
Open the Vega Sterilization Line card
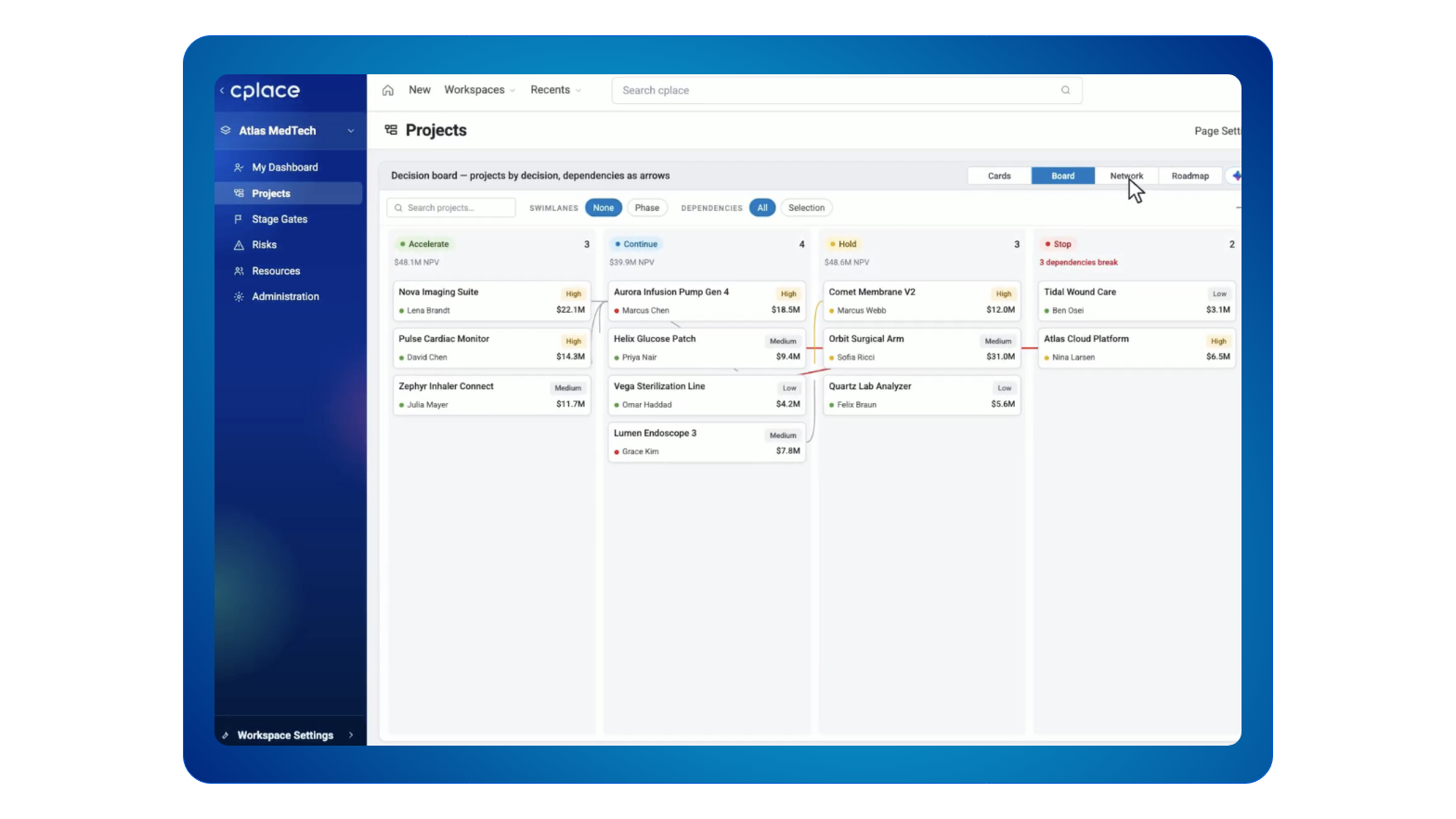coord(707,396)
